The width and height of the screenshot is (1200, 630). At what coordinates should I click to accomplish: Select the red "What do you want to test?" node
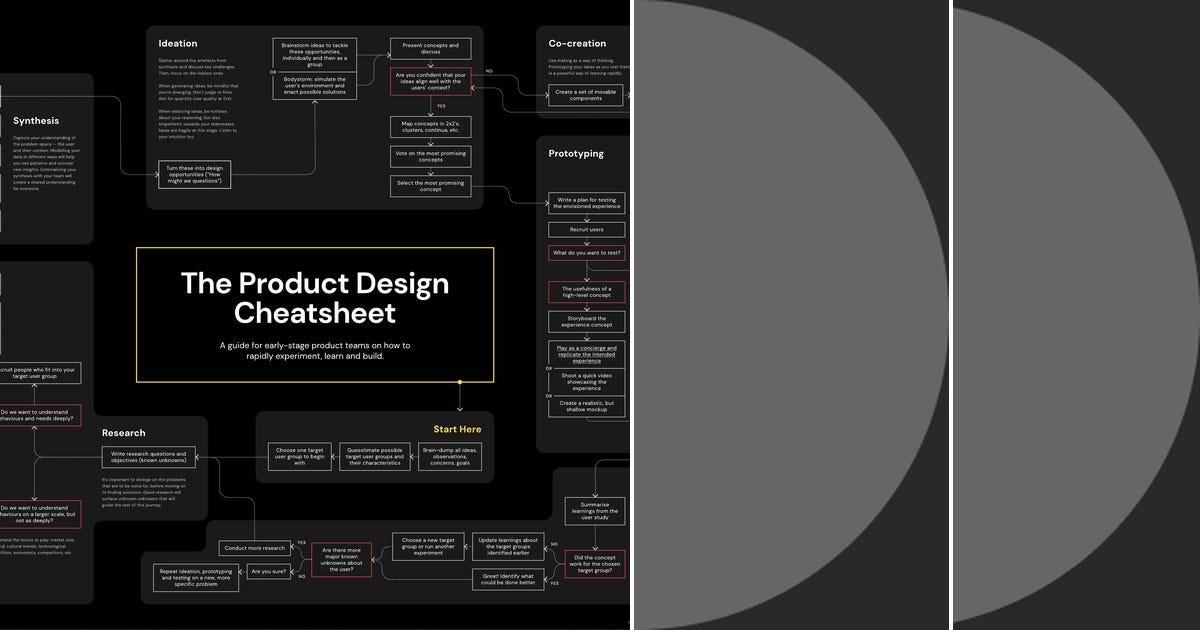click(586, 252)
